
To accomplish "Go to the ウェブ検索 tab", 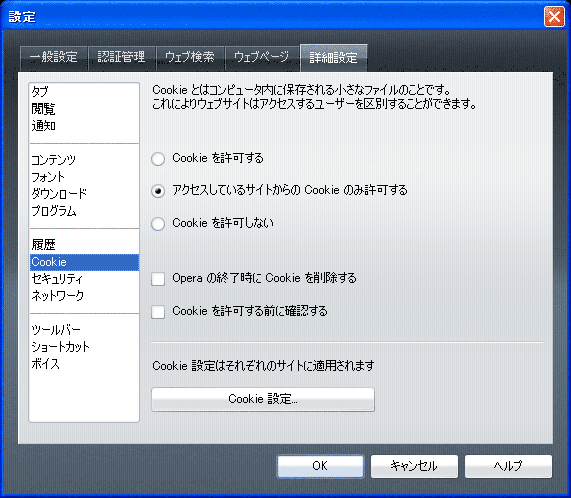I will [190, 58].
